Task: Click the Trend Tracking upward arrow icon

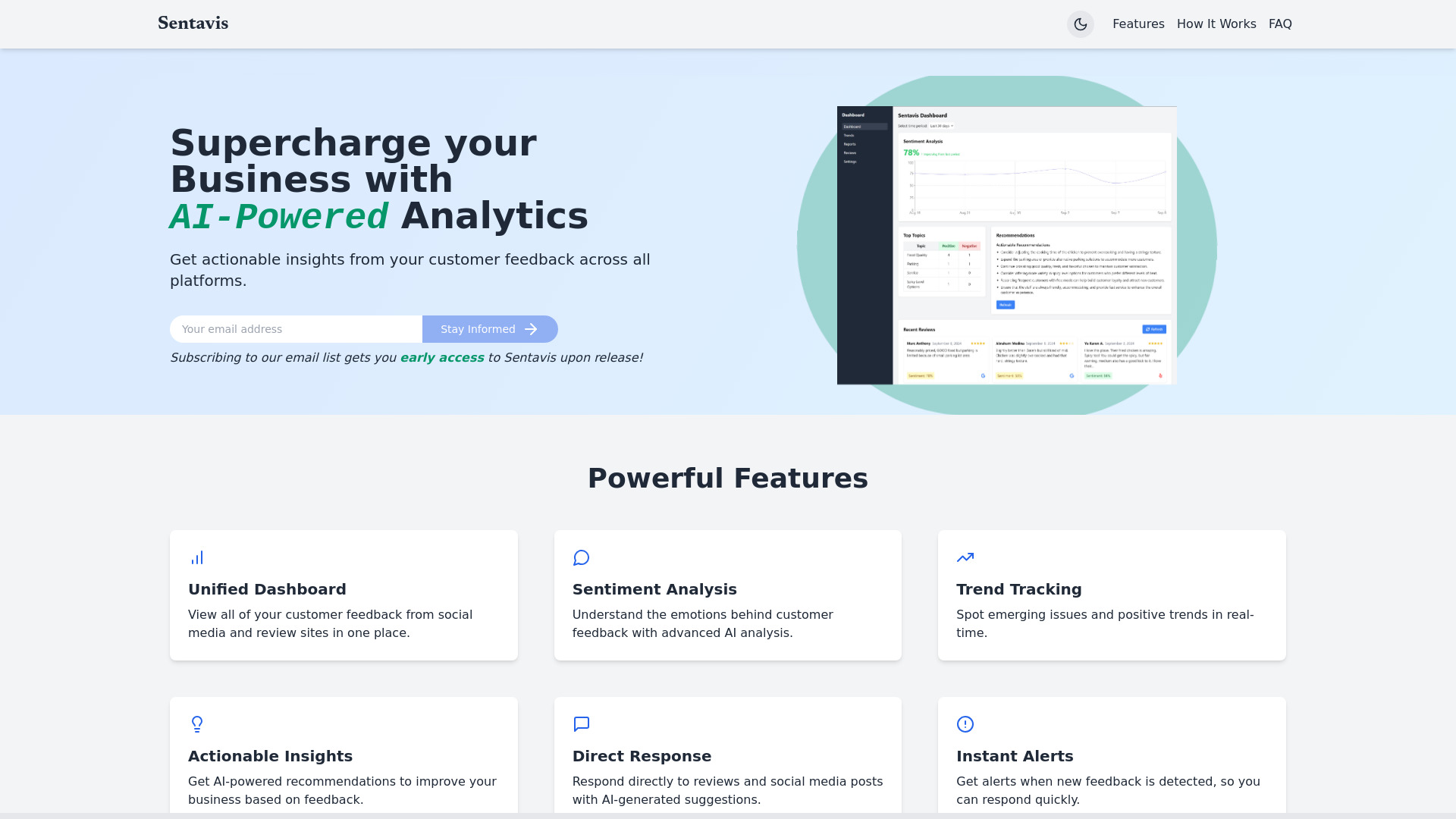Action: click(965, 557)
